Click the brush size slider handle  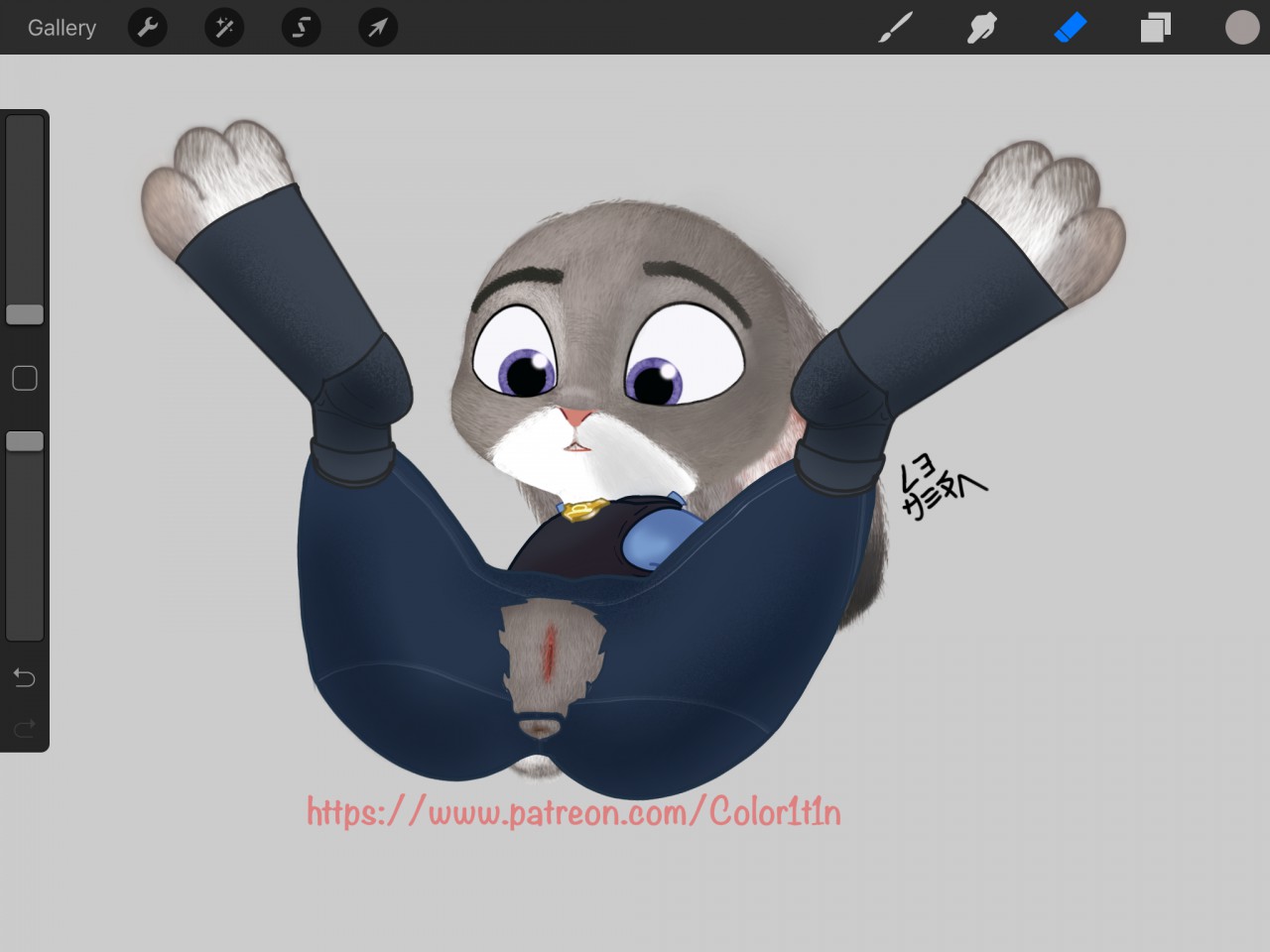click(25, 314)
